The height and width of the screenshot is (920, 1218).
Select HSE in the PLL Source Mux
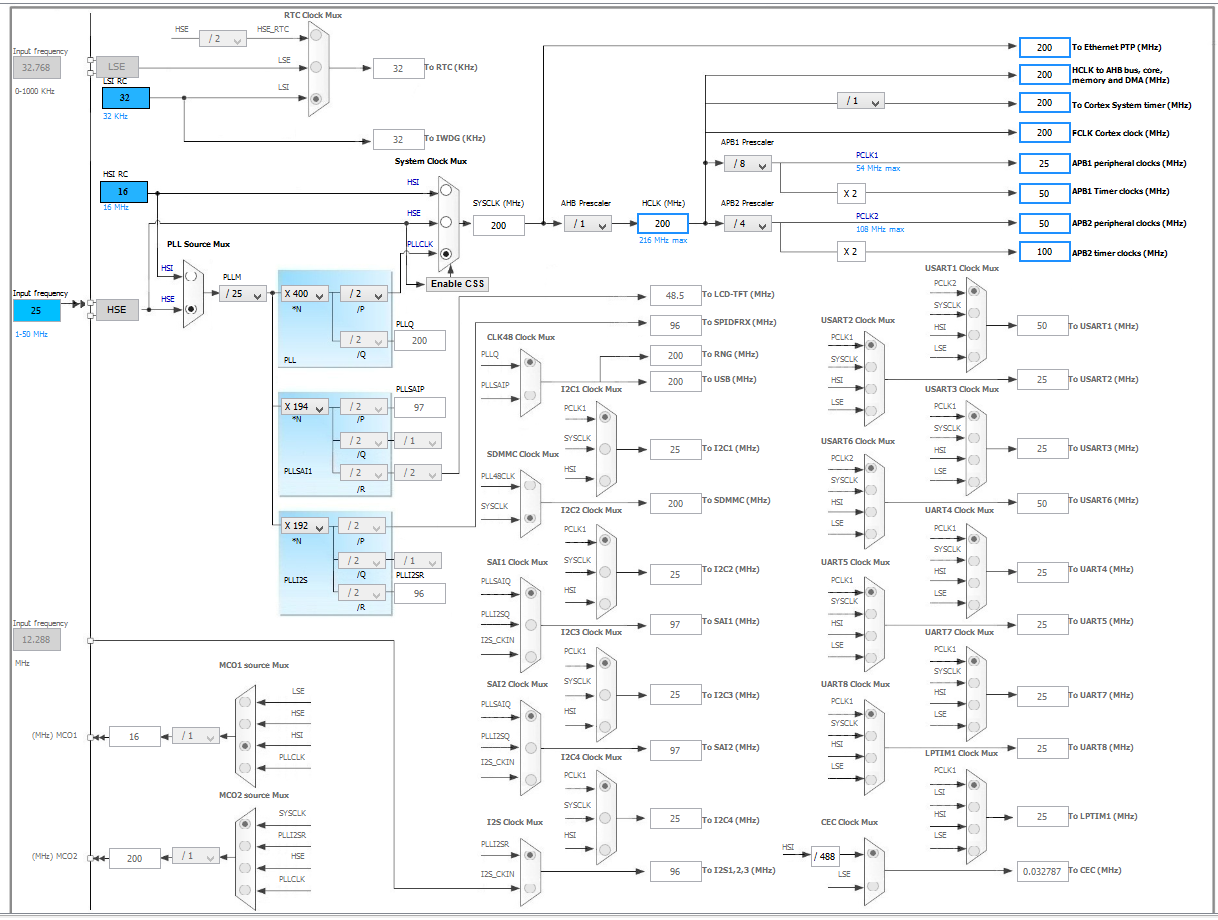tap(190, 309)
